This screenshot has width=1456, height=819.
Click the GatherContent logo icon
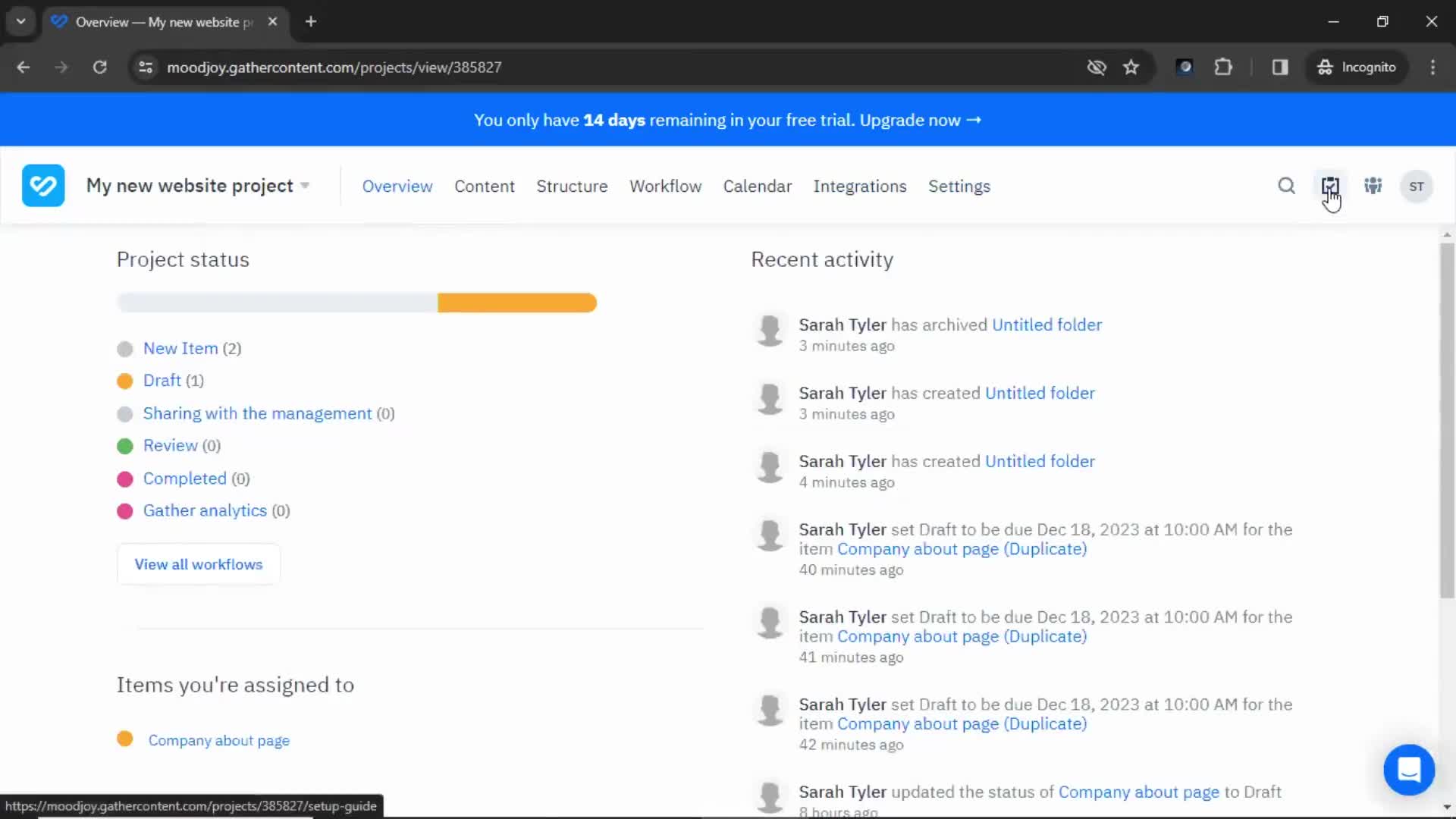tap(43, 185)
